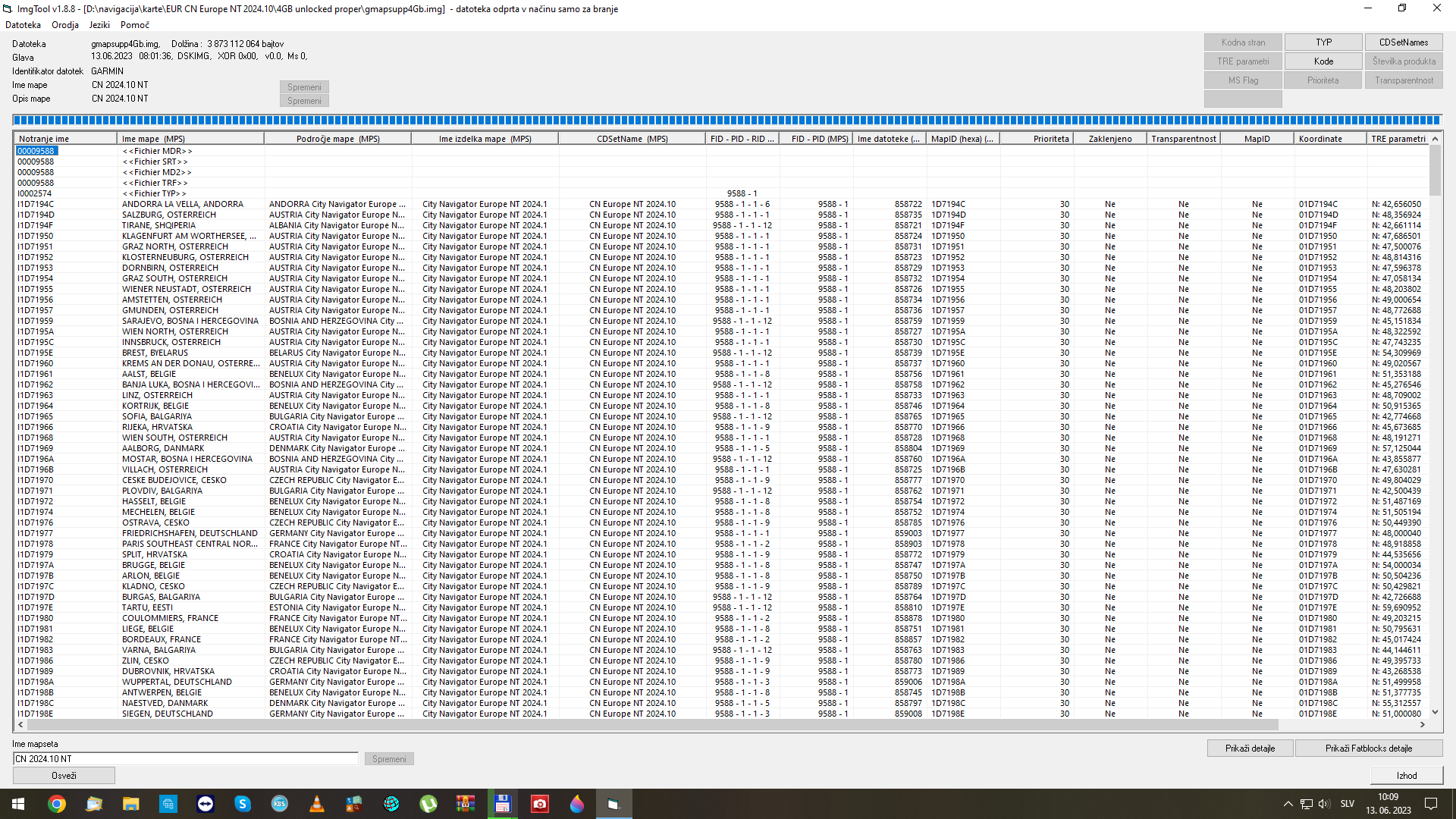Open the photo gallery taskbar icon
Screen dimensions: 1456x819
[94, 804]
